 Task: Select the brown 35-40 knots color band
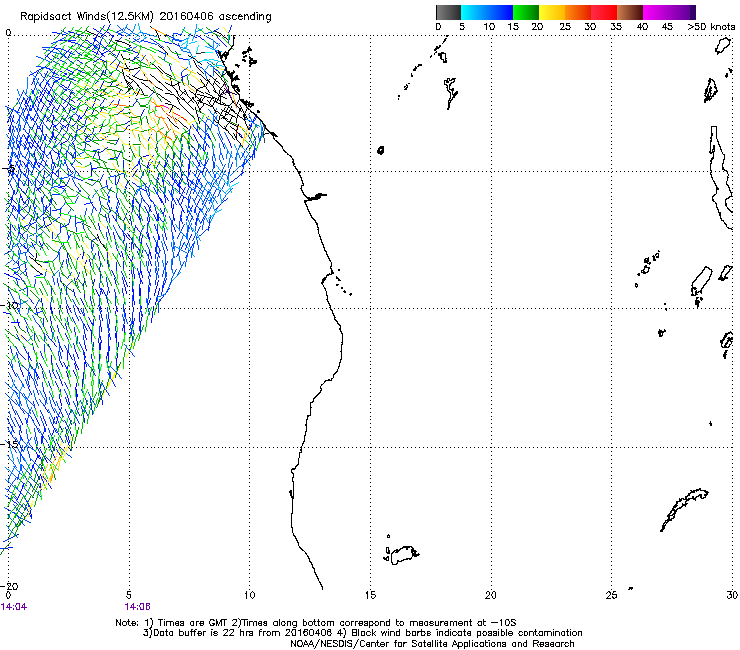[630, 12]
